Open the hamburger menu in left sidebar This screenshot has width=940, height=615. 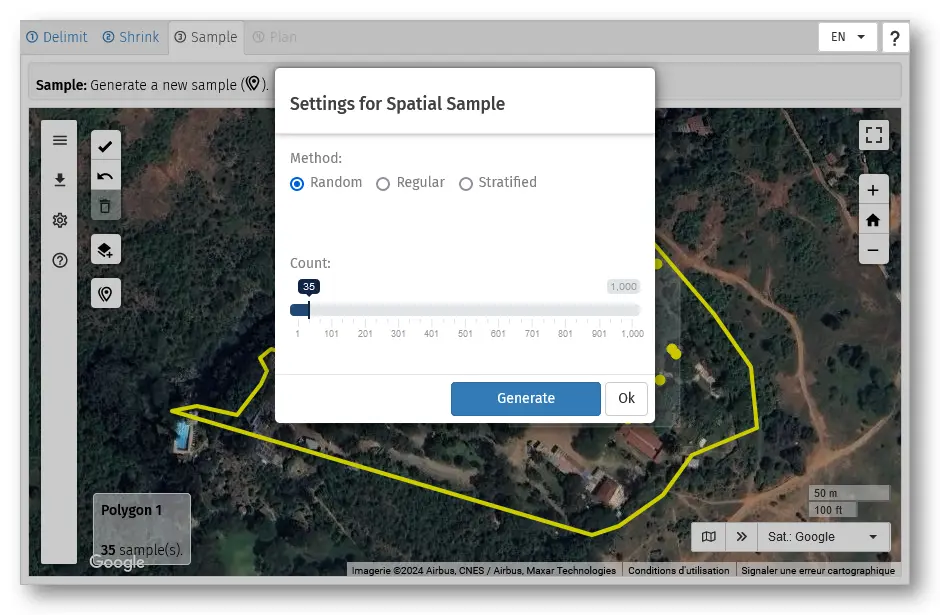[x=60, y=140]
